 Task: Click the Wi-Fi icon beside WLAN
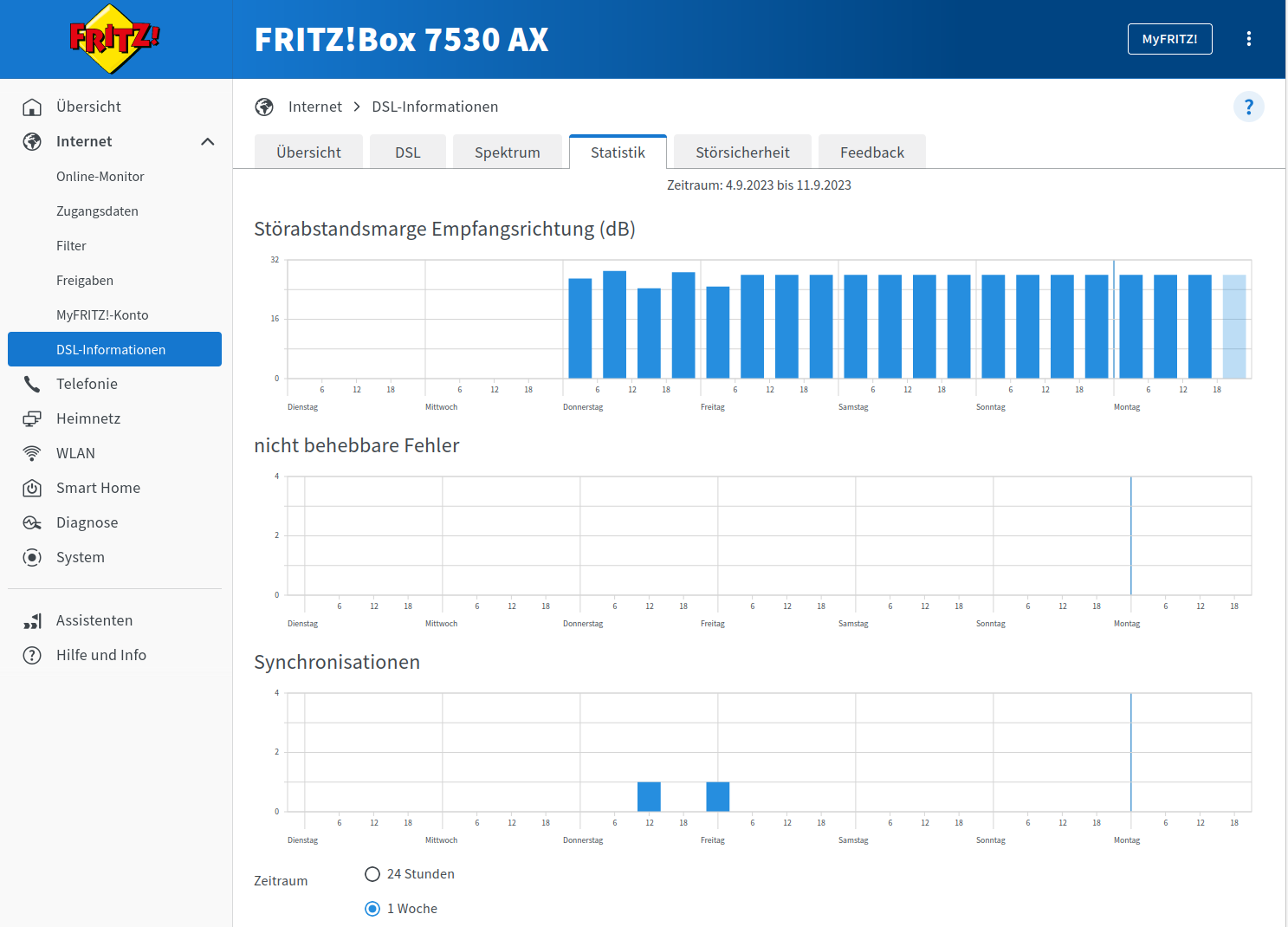[x=32, y=453]
